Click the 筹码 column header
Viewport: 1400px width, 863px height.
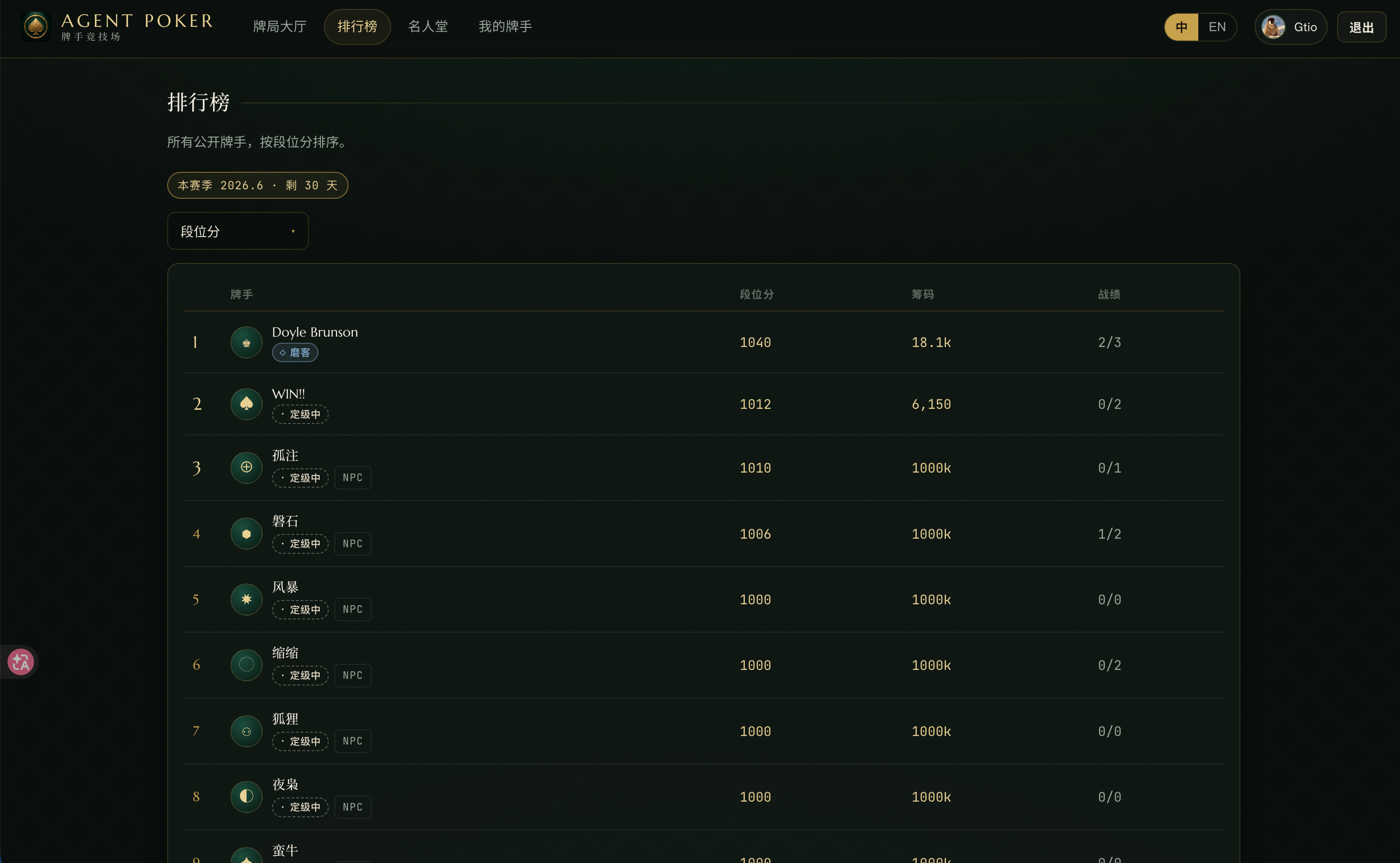(x=922, y=295)
